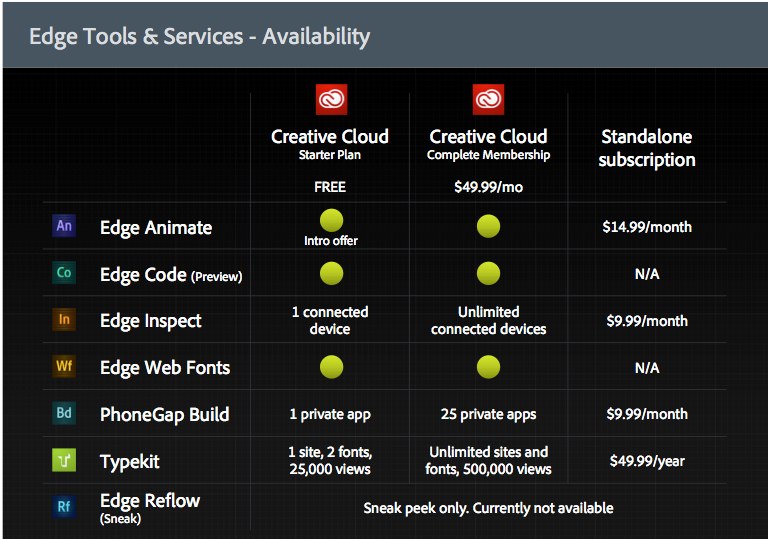Click the "Edge Tools & Services - Availability" title

pyautogui.click(x=200, y=37)
